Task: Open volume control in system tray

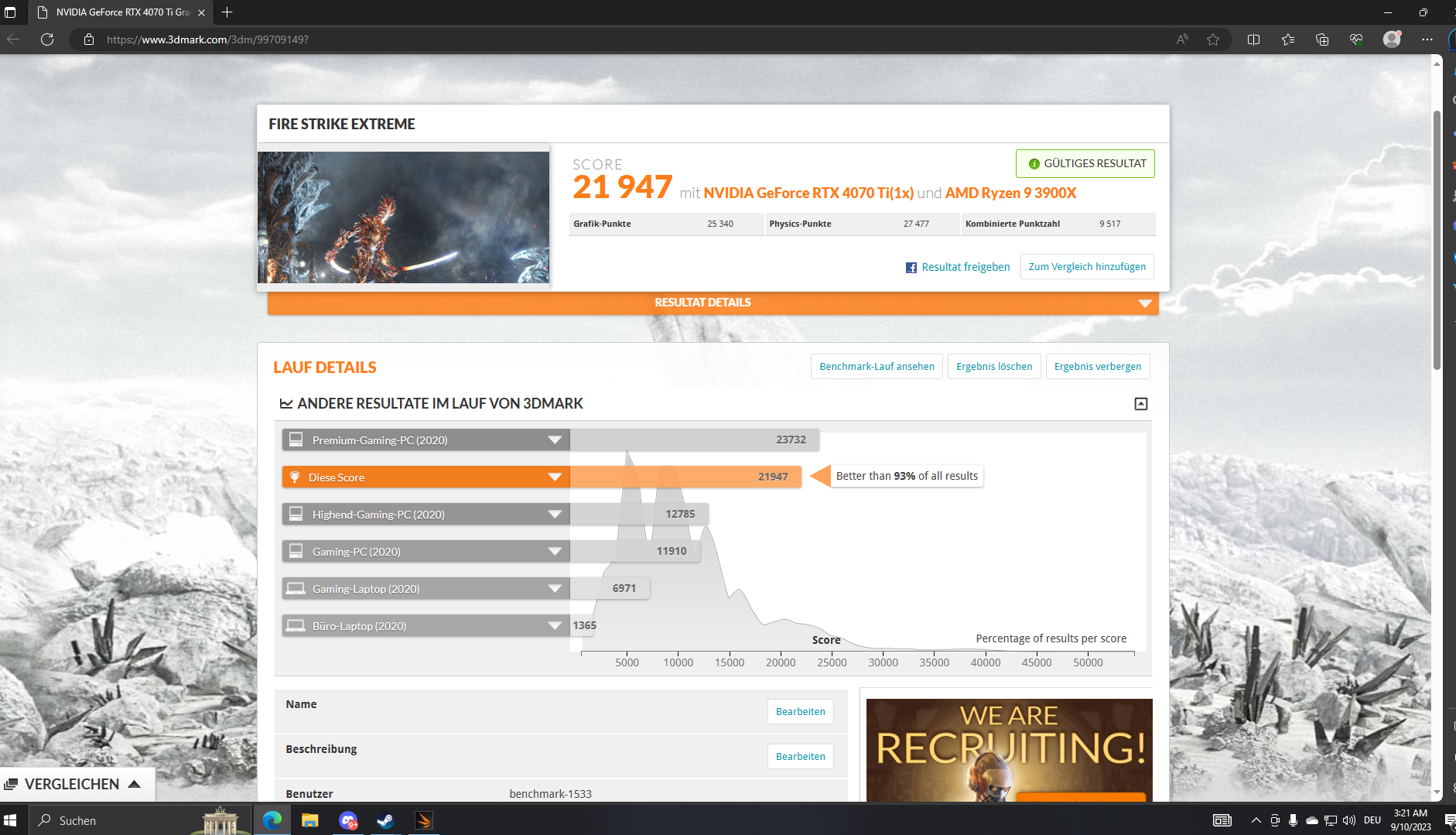Action: pyautogui.click(x=1349, y=820)
